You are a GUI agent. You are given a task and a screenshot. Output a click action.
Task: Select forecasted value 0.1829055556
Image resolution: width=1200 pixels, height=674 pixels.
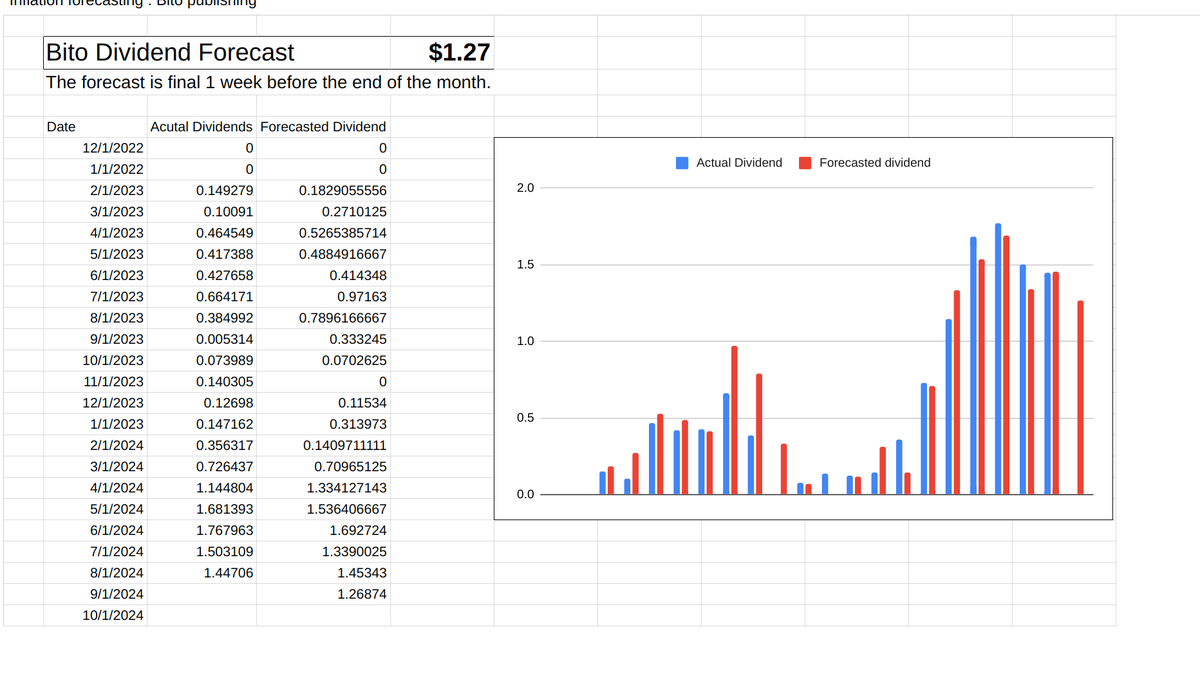pyautogui.click(x=323, y=190)
